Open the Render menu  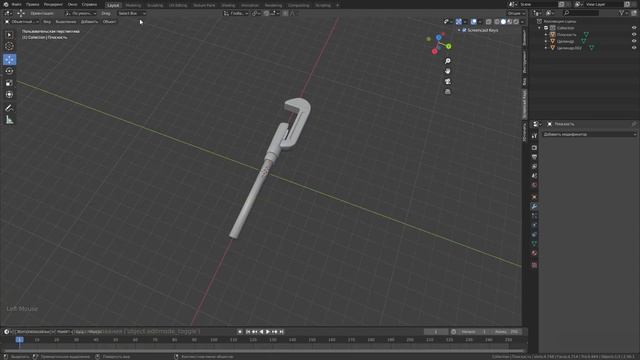click(x=53, y=4)
